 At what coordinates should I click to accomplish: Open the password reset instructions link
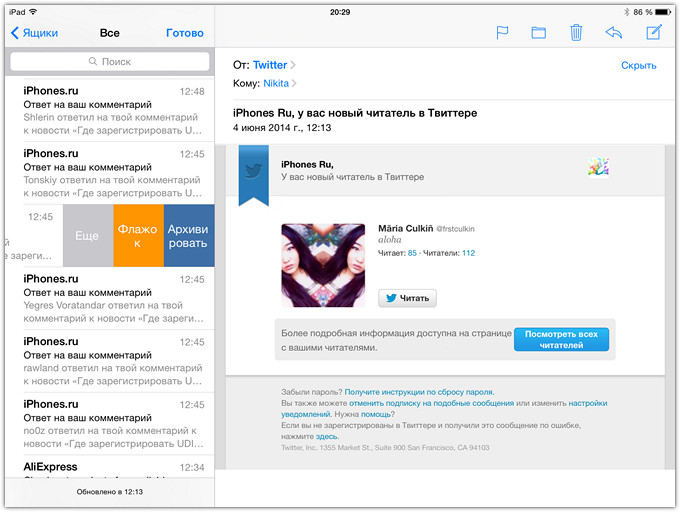click(419, 392)
